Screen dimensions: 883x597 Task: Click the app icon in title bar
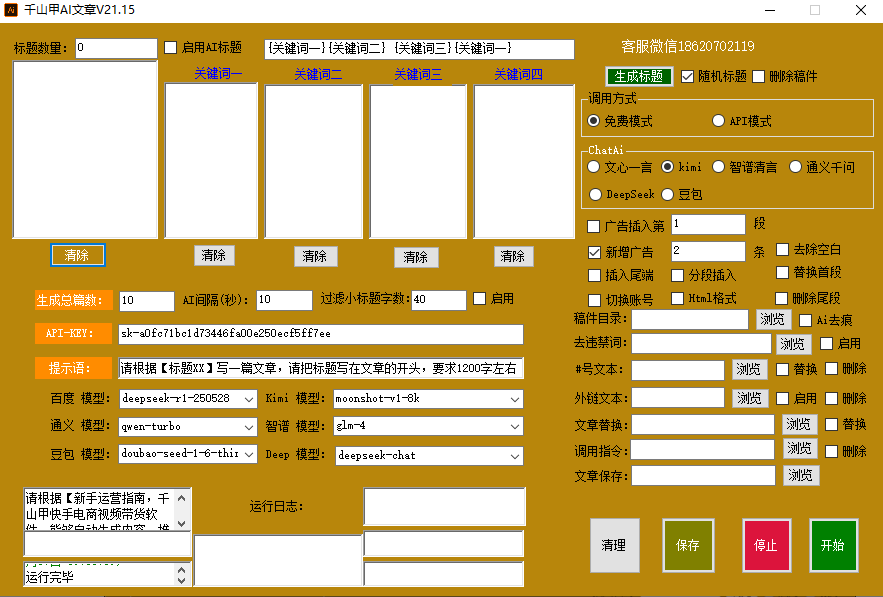coord(14,10)
